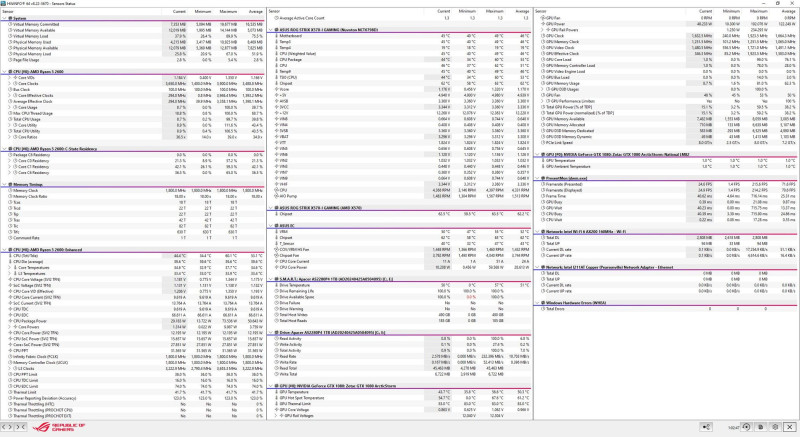Collapse the System section
This screenshot has width=800, height=437.
click(4, 18)
